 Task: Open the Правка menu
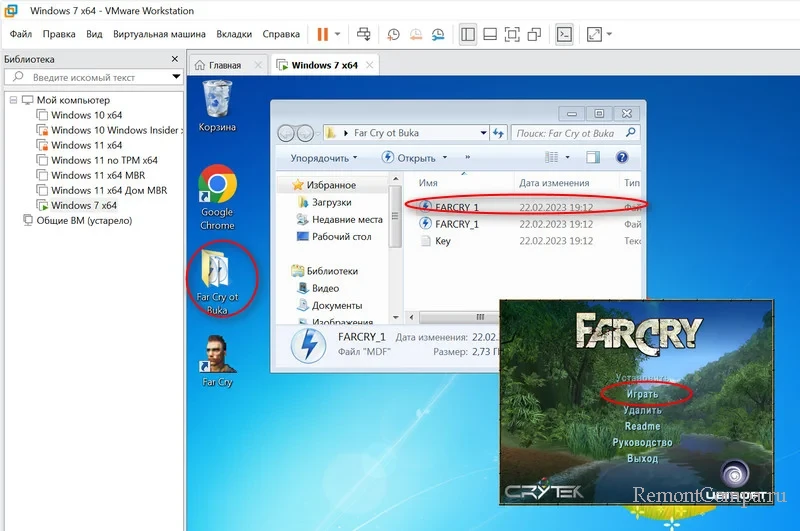click(x=59, y=34)
